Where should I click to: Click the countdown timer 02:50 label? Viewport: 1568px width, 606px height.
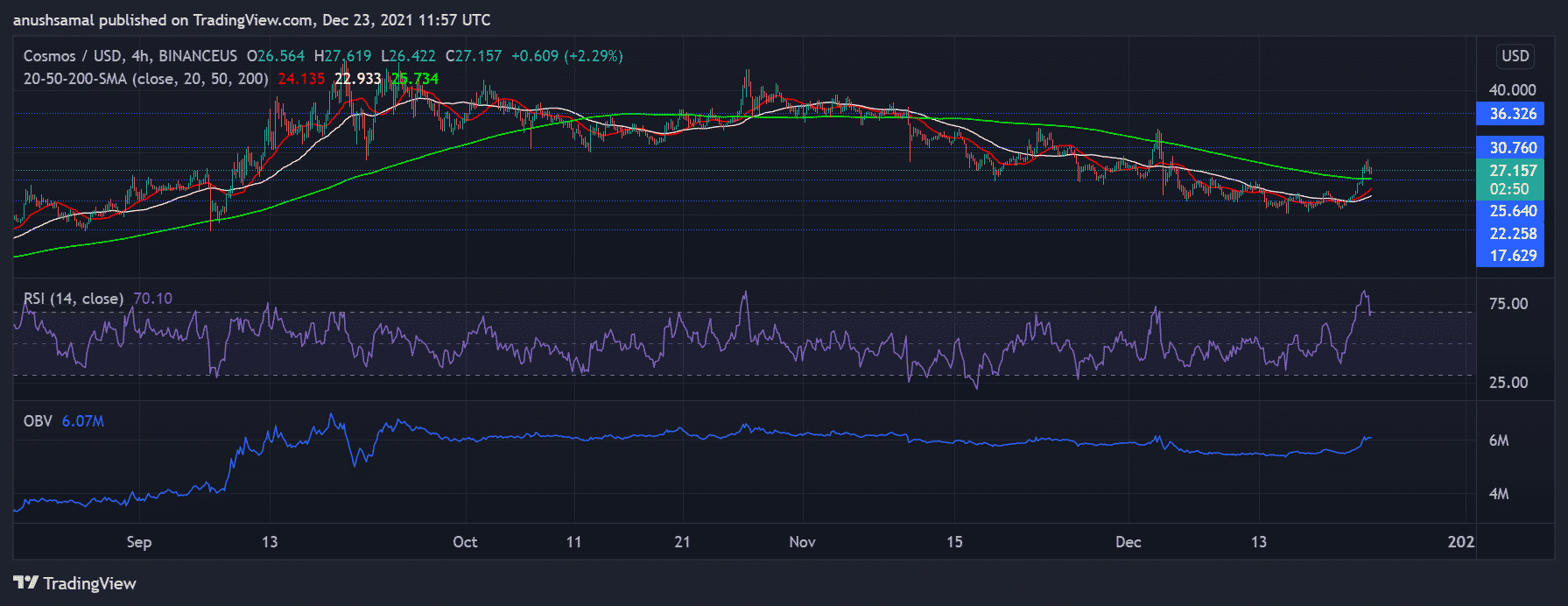(1510, 189)
